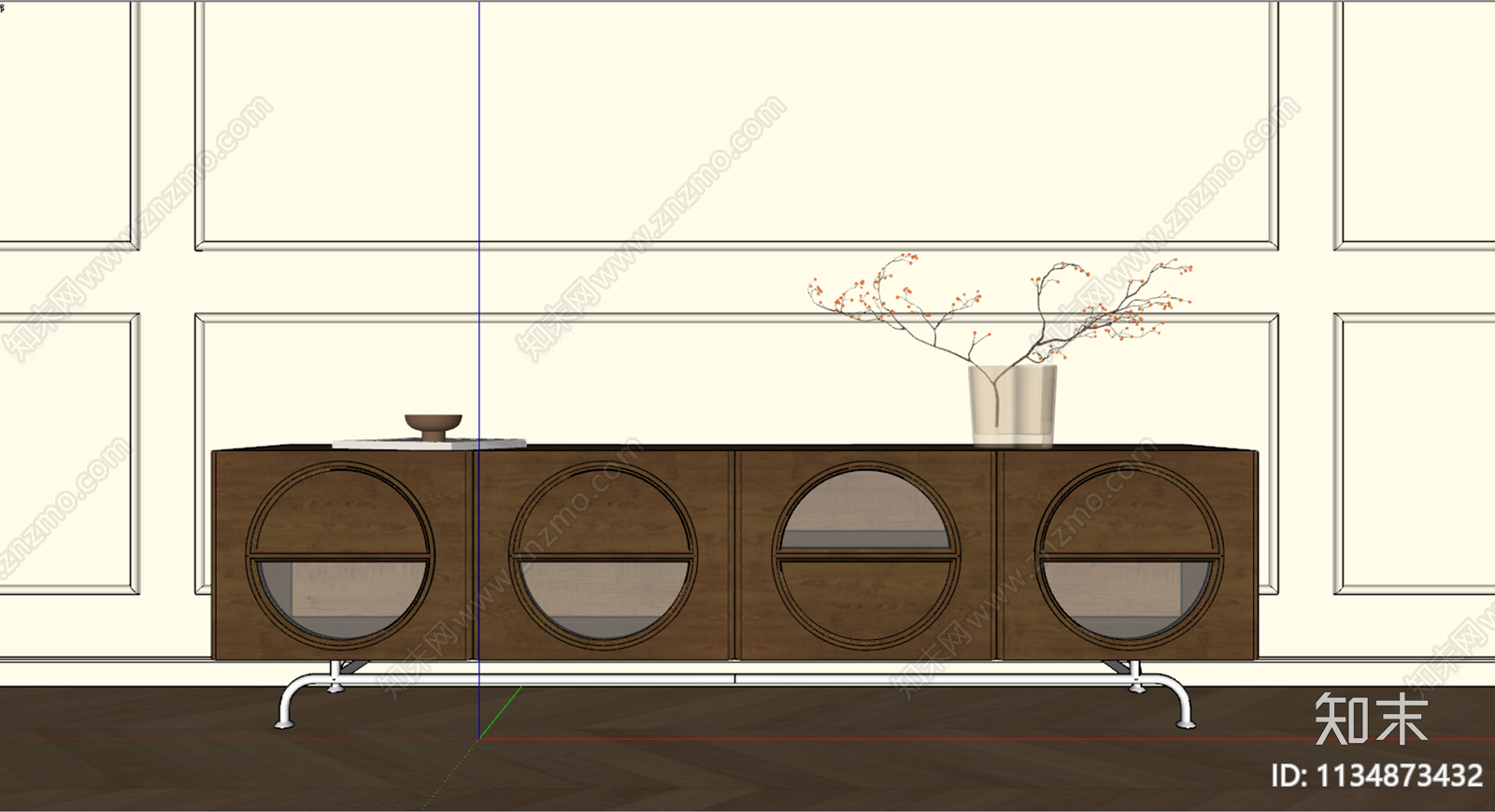The width and height of the screenshot is (1495, 812).
Task: Click the first cabinet door from the left
Action: 340,555
